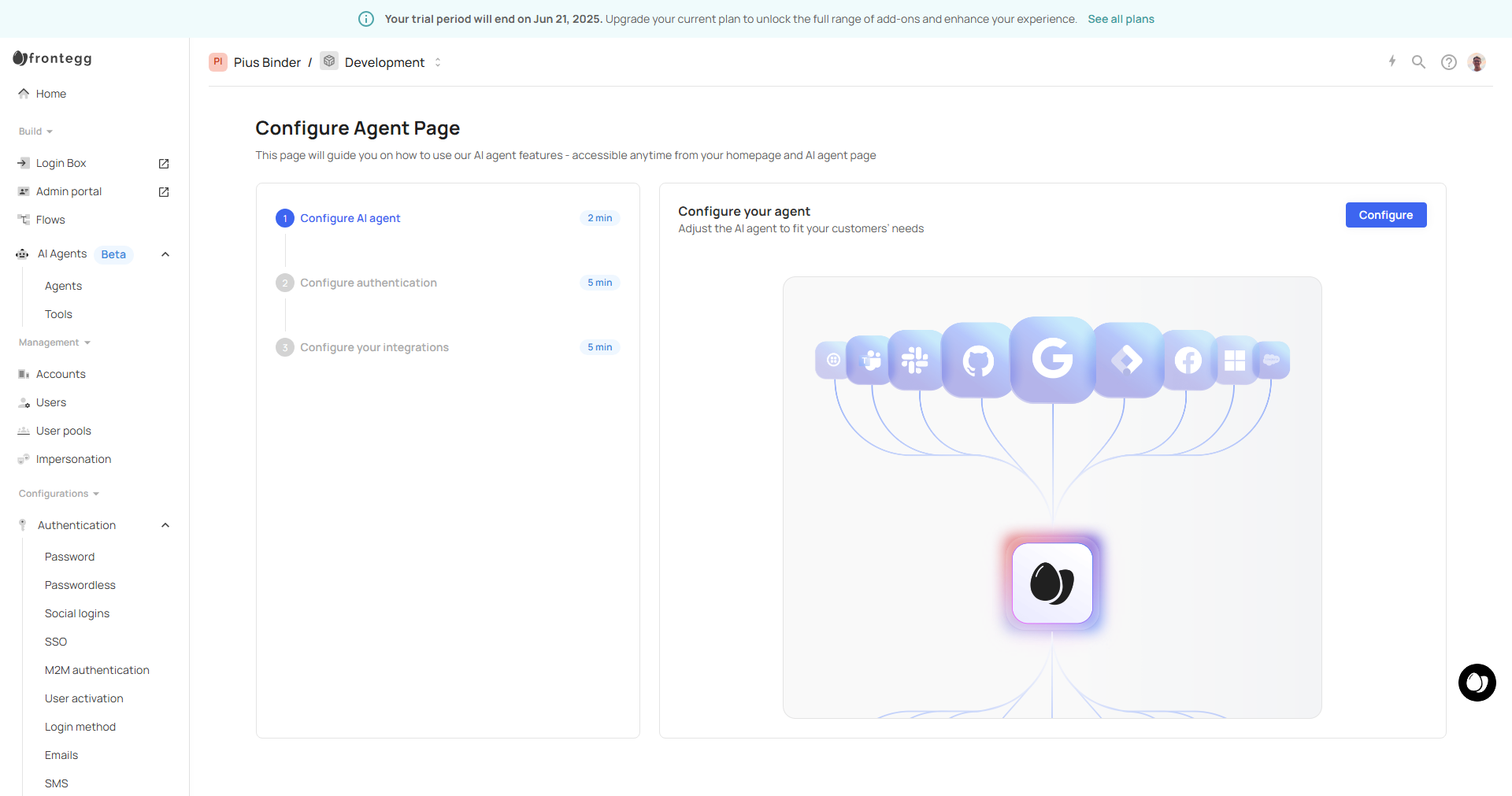This screenshot has height=796, width=1512.
Task: Click the GitHub integration icon
Action: pos(978,361)
